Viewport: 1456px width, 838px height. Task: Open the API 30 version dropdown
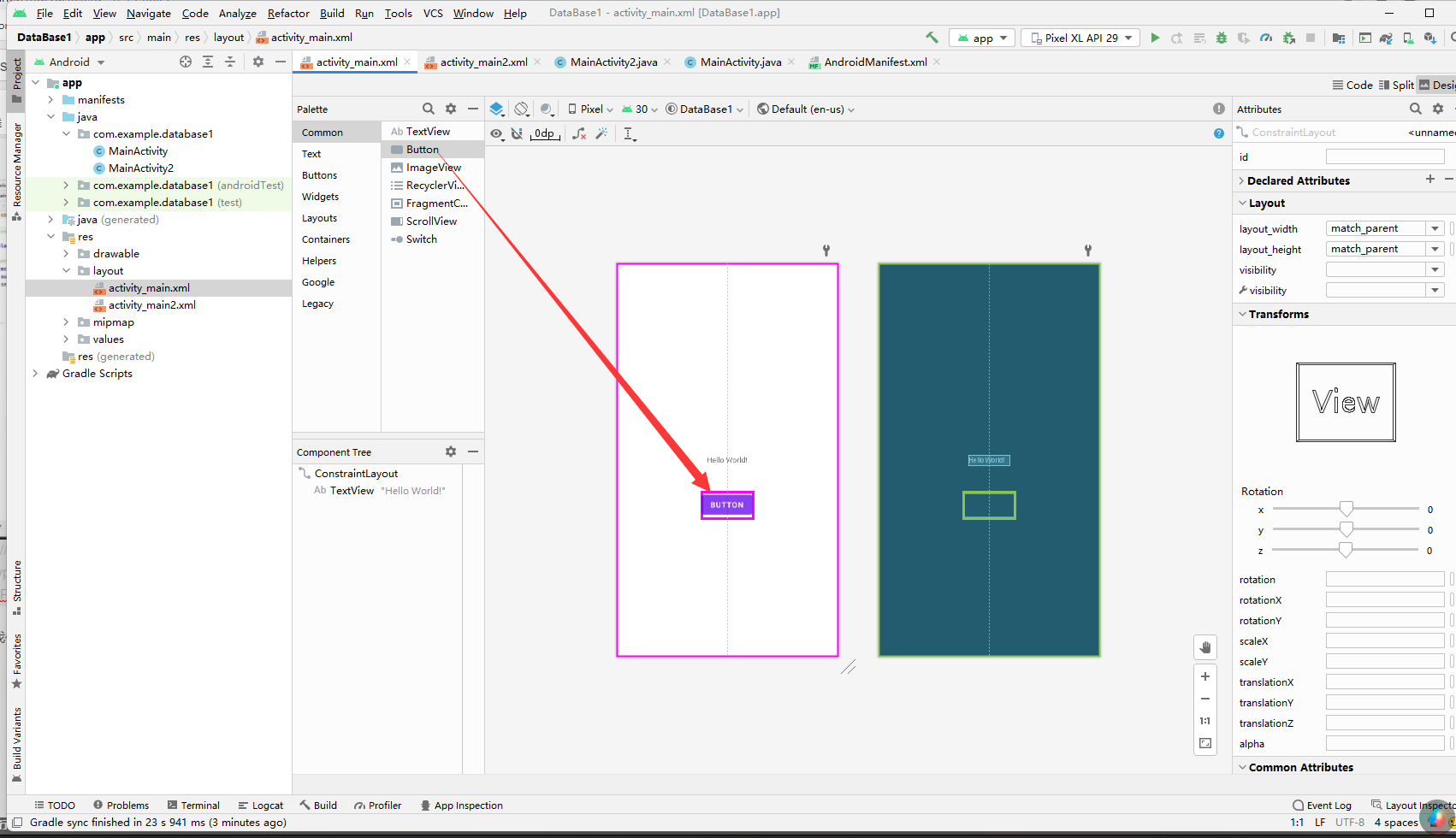pyautogui.click(x=638, y=109)
